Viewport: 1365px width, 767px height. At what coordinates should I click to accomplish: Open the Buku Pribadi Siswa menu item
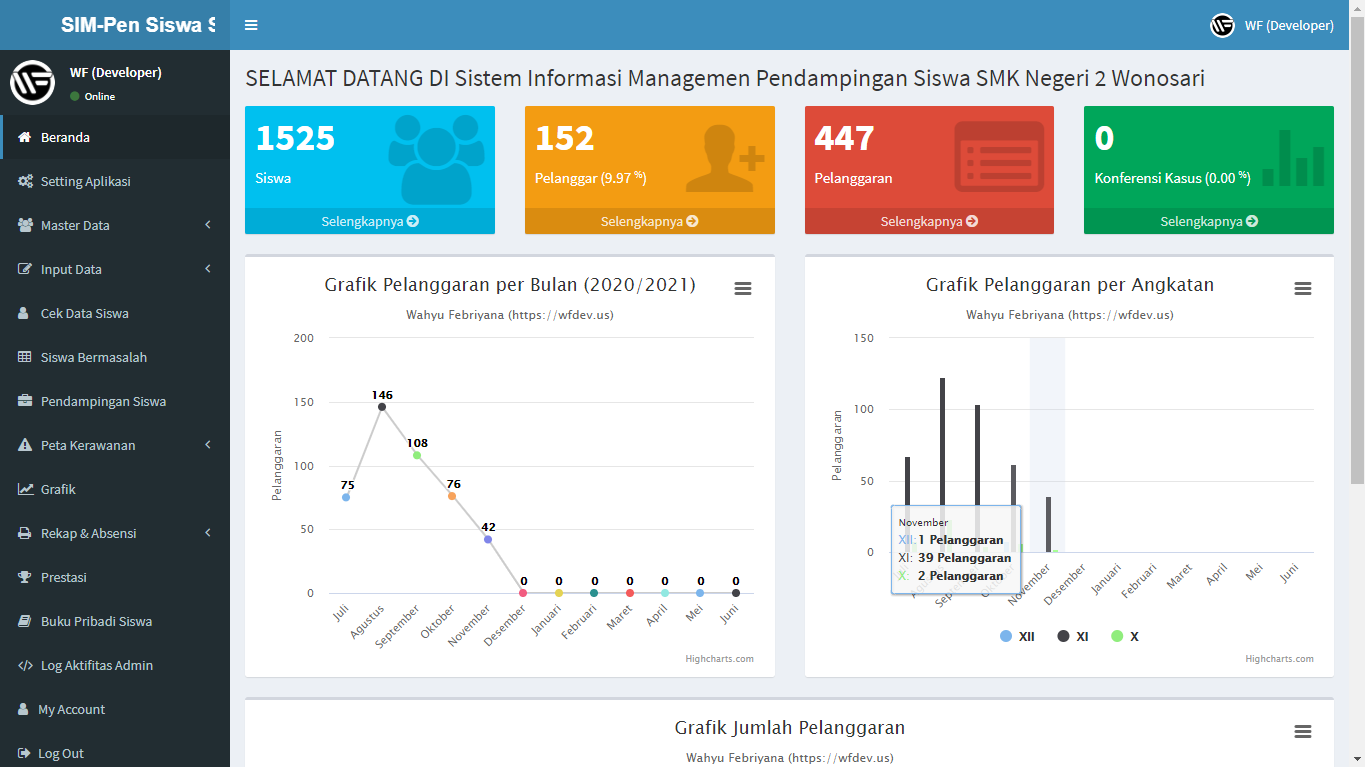click(96, 622)
